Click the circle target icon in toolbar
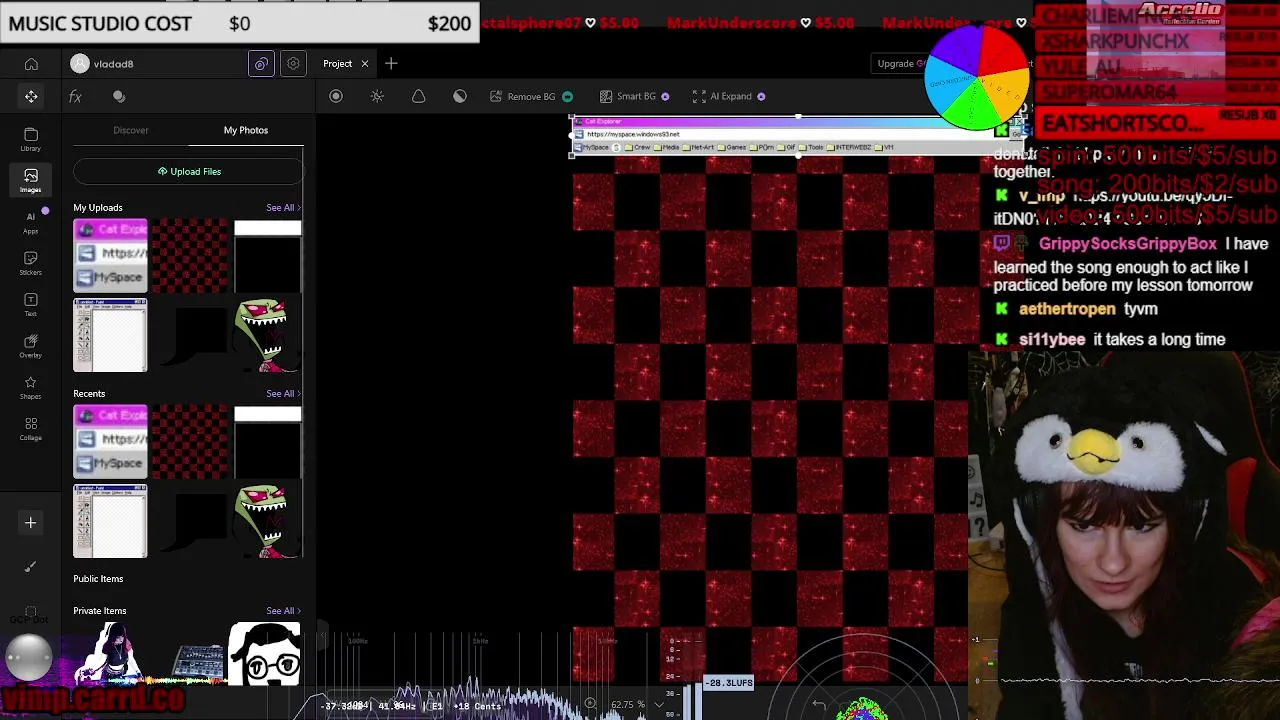The width and height of the screenshot is (1280, 720). point(336,96)
